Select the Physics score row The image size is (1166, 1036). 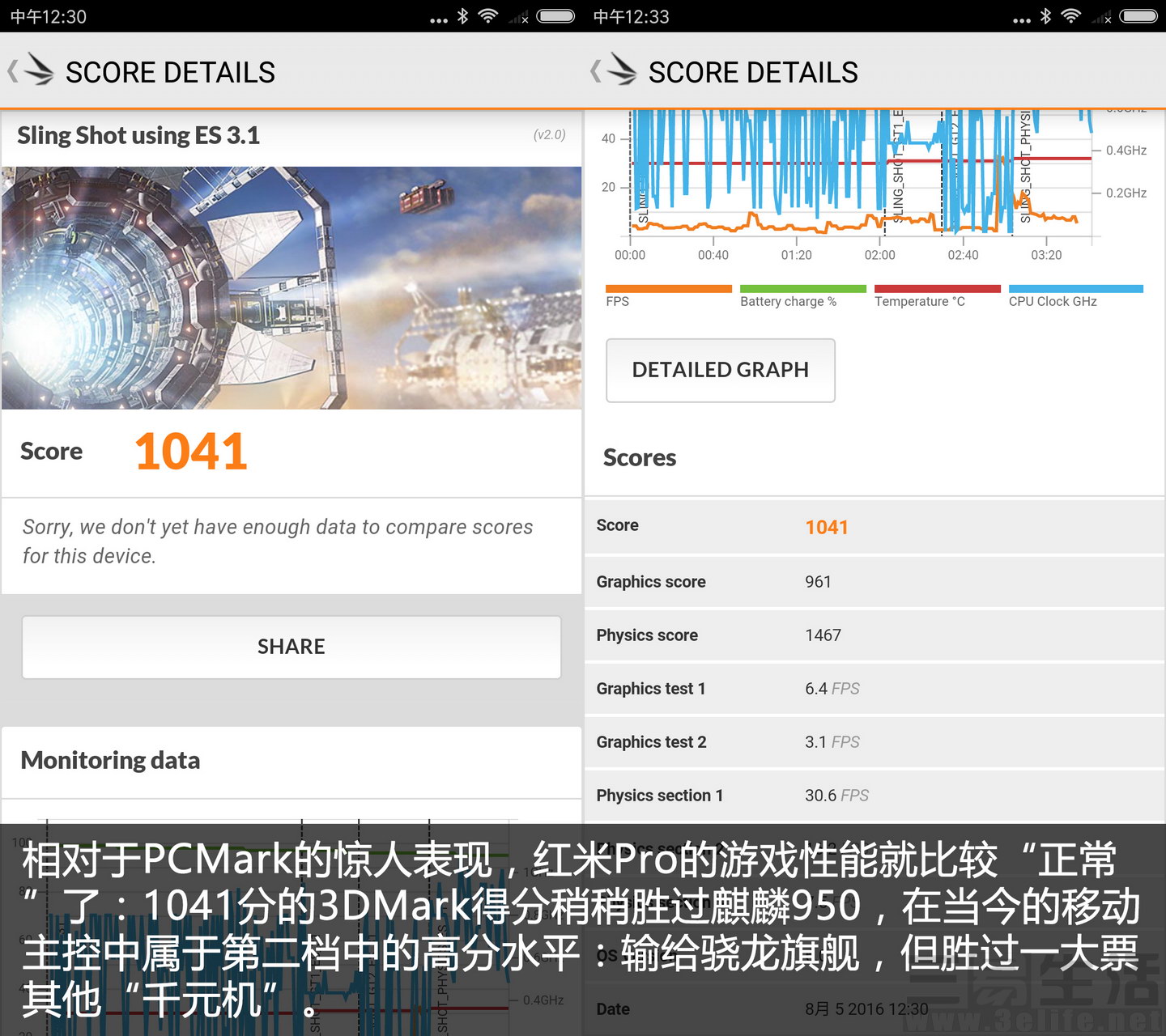874,635
